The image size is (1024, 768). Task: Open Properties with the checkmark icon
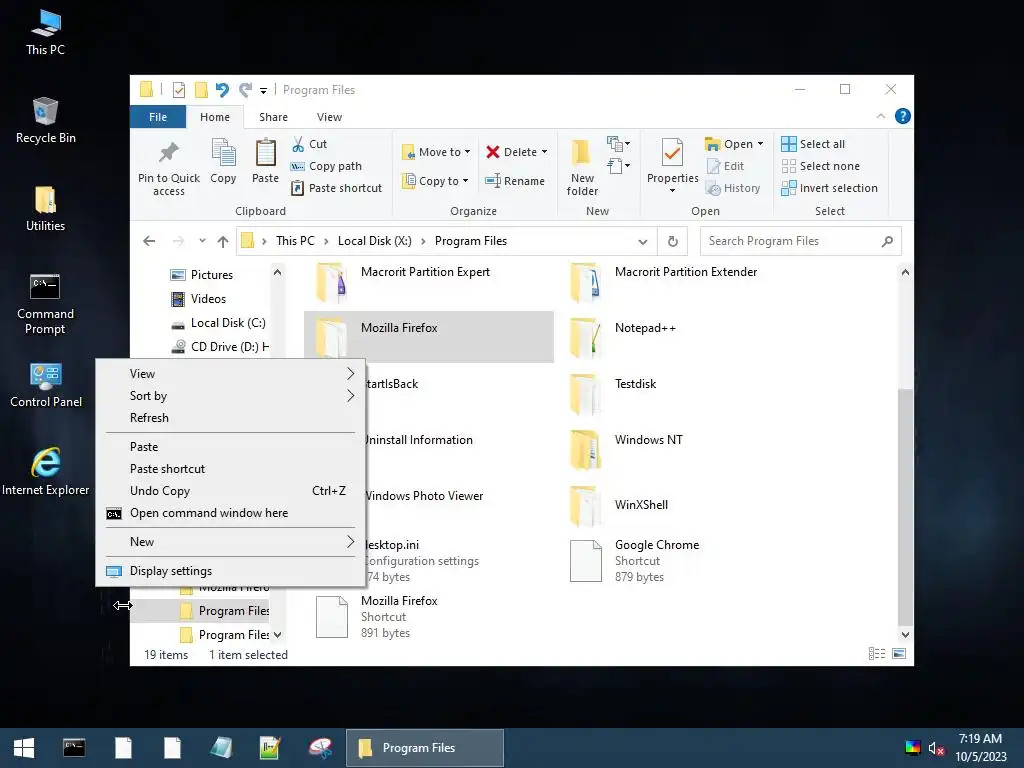coord(672,153)
